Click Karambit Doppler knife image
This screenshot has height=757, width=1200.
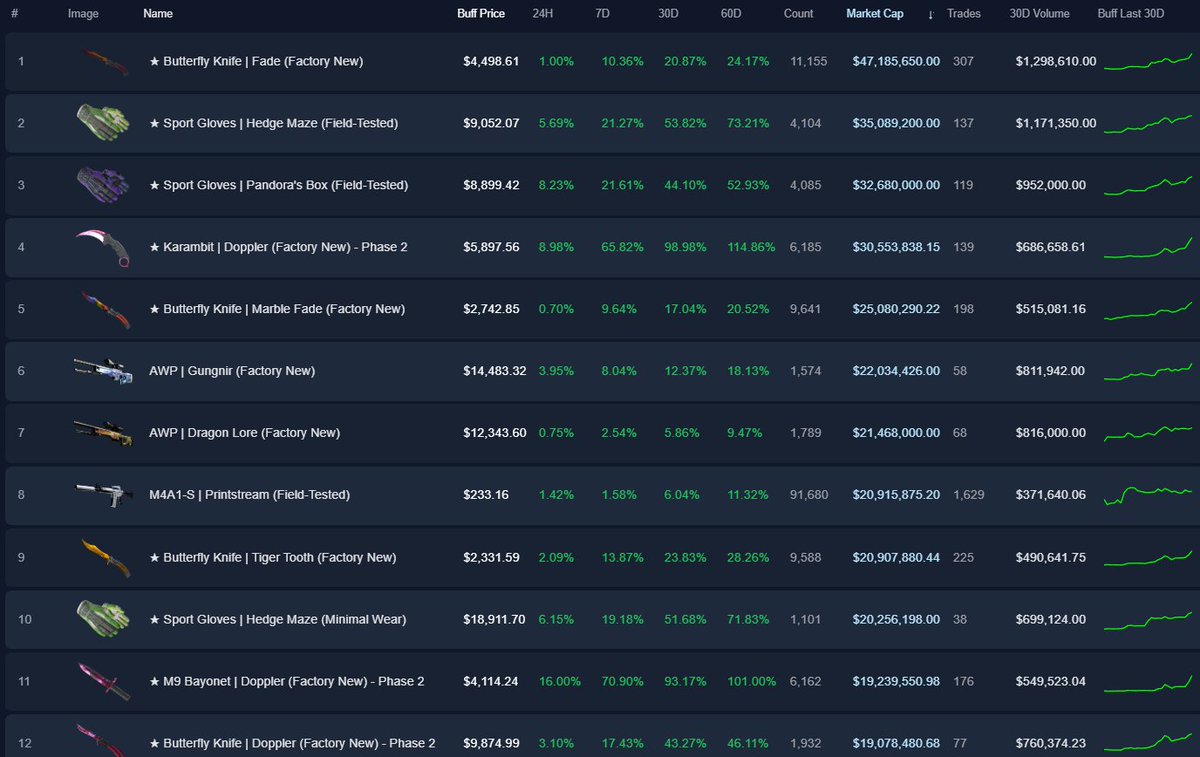tap(103, 247)
